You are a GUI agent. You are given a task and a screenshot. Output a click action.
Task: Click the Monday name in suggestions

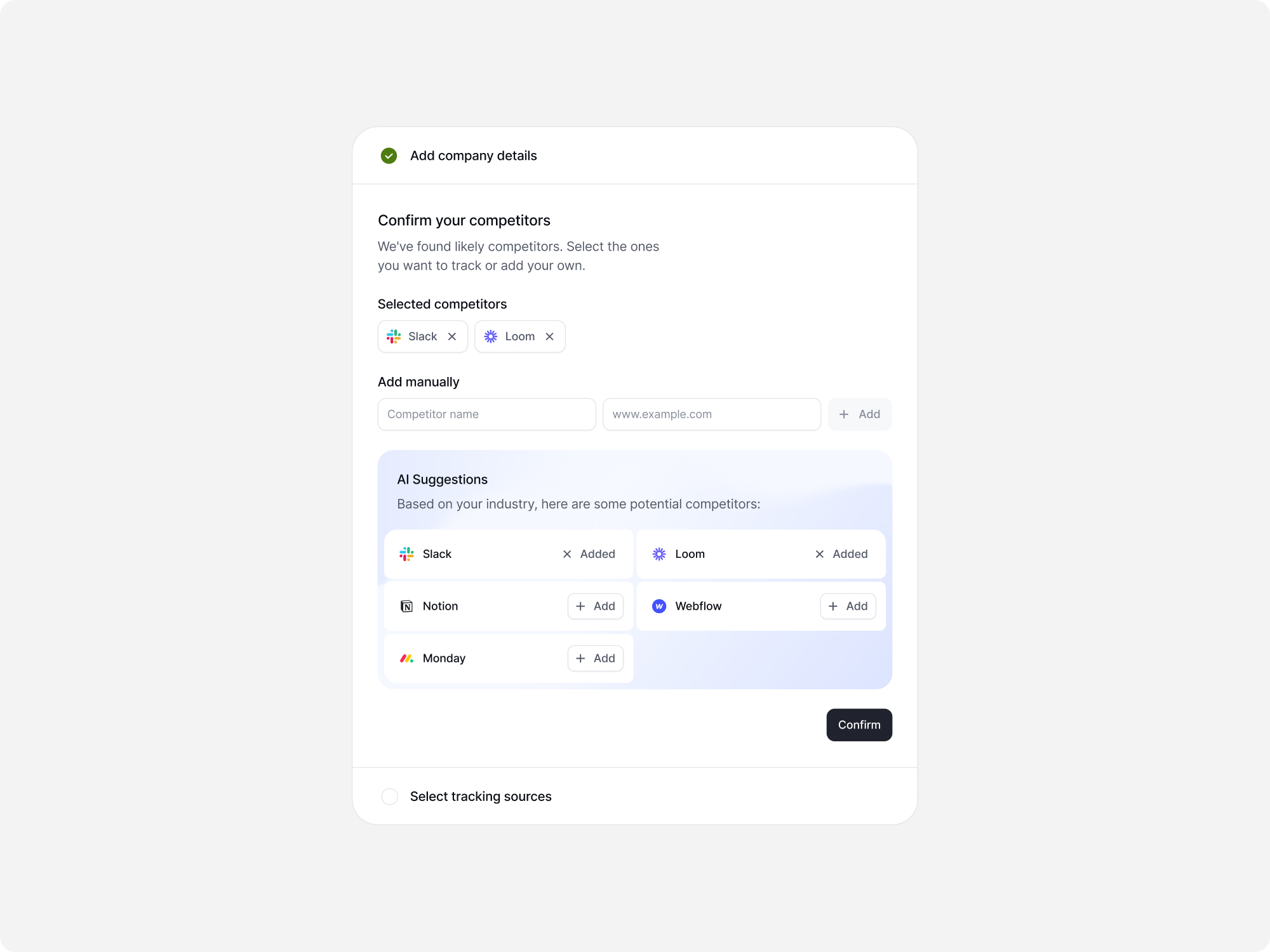point(444,658)
